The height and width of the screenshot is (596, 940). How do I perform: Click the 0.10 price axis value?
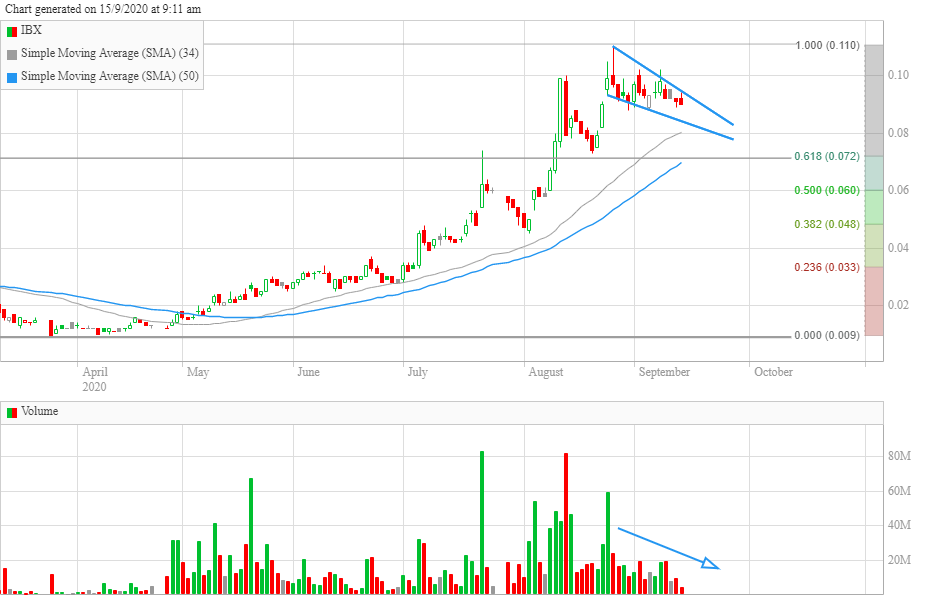pos(898,75)
